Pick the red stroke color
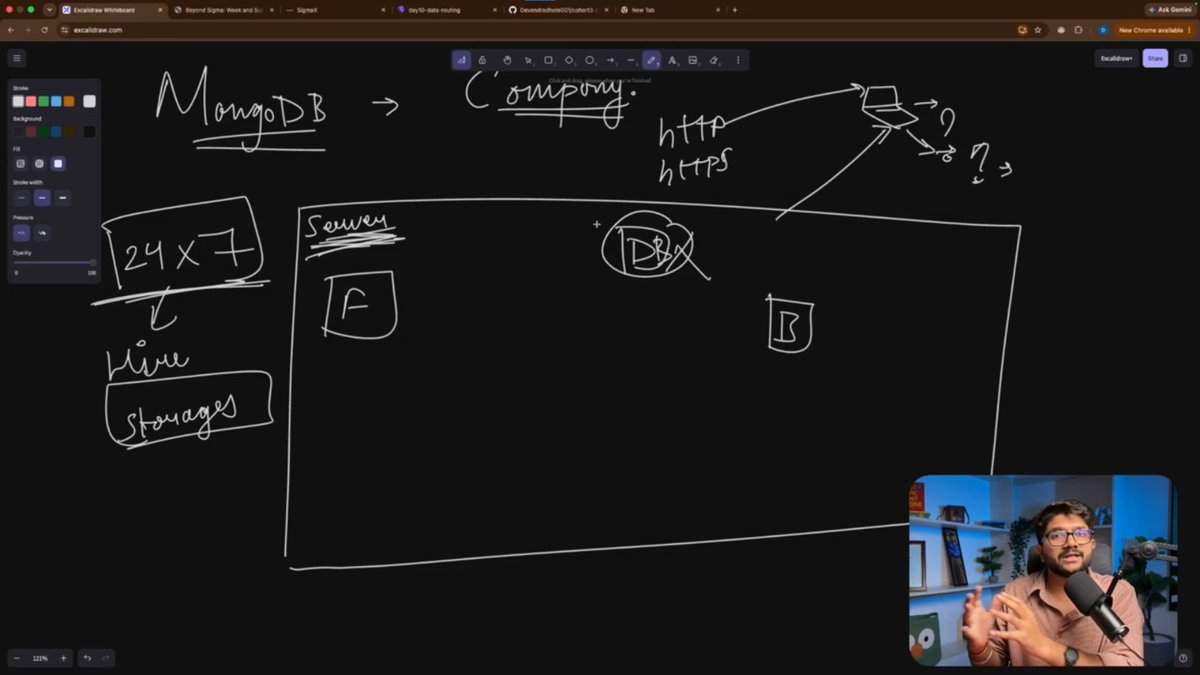Viewport: 1200px width, 675px height. point(31,101)
